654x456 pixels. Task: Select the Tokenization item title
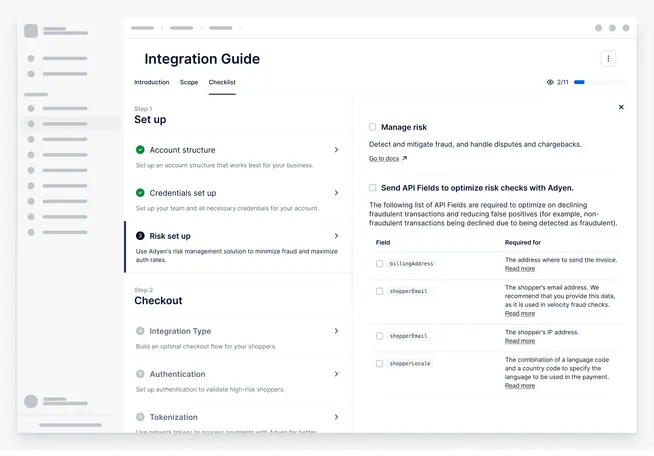(x=174, y=417)
